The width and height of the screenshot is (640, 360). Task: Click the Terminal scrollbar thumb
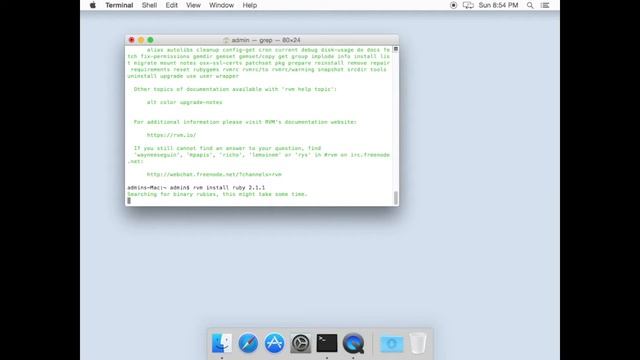point(396,198)
